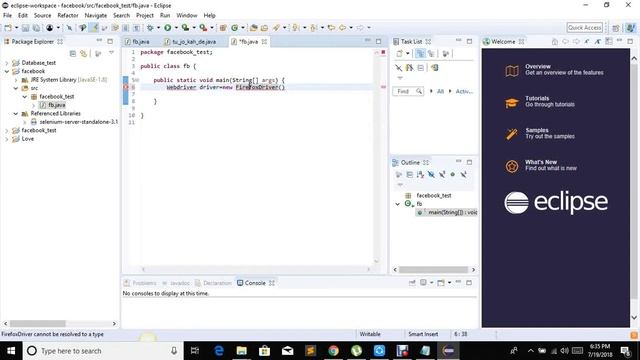640x360 pixels.
Task: Click the Activate link in Task List
Action: coord(464,91)
